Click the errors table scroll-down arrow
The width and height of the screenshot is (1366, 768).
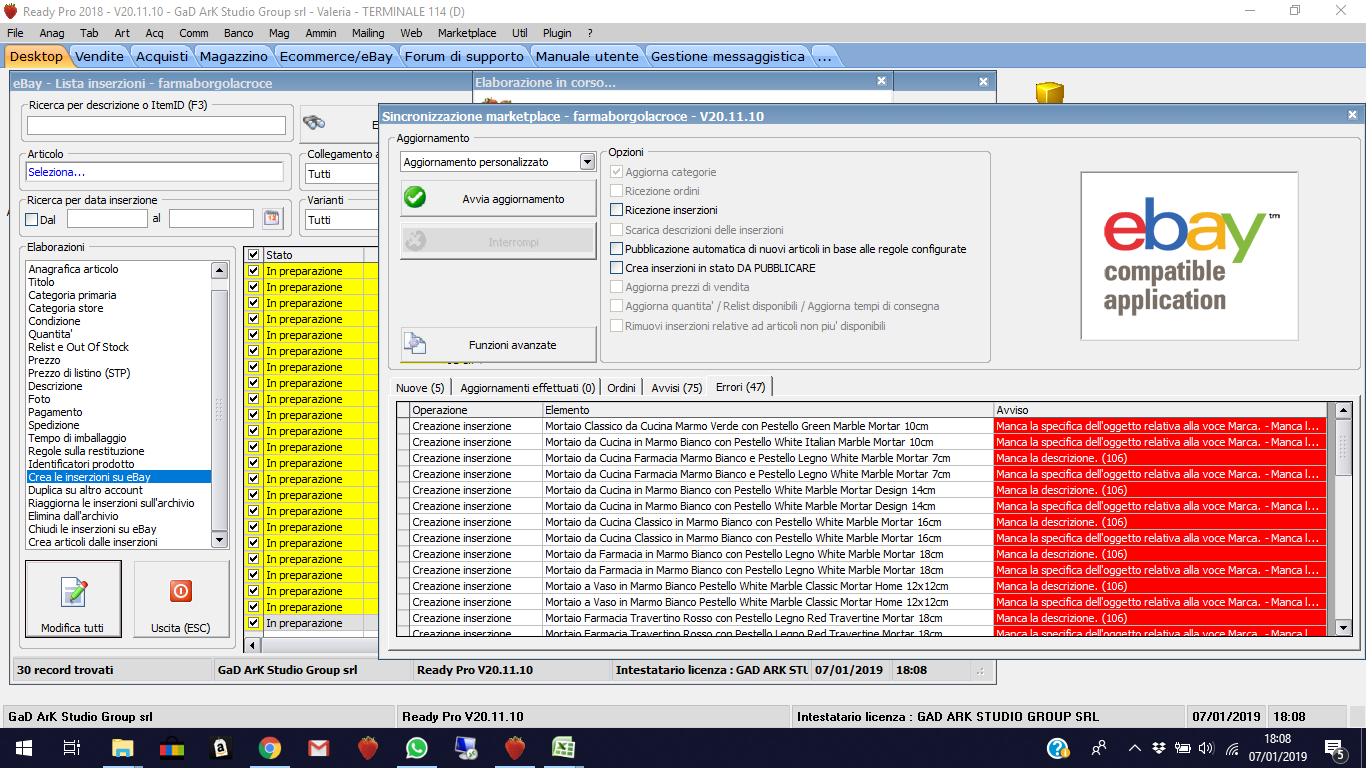(1343, 627)
